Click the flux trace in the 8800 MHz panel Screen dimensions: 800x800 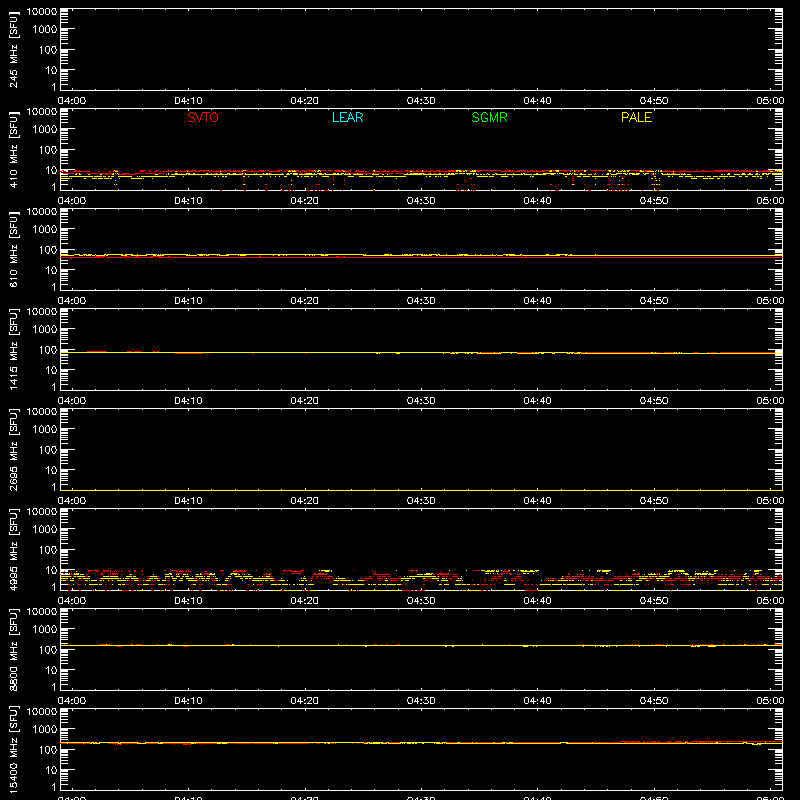coord(421,645)
